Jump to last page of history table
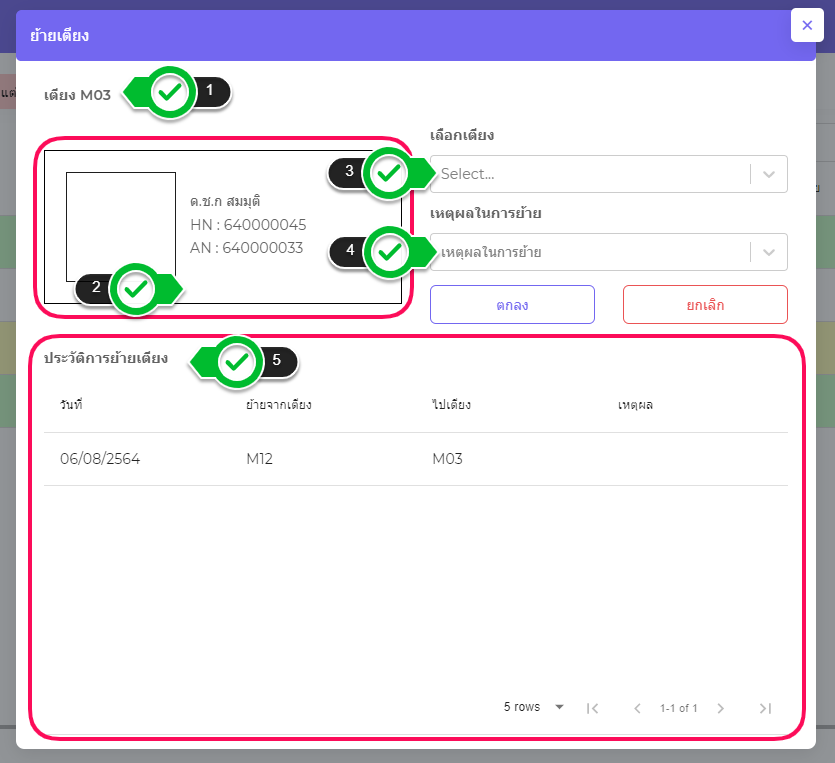Screen dimensions: 835x763 [765, 708]
